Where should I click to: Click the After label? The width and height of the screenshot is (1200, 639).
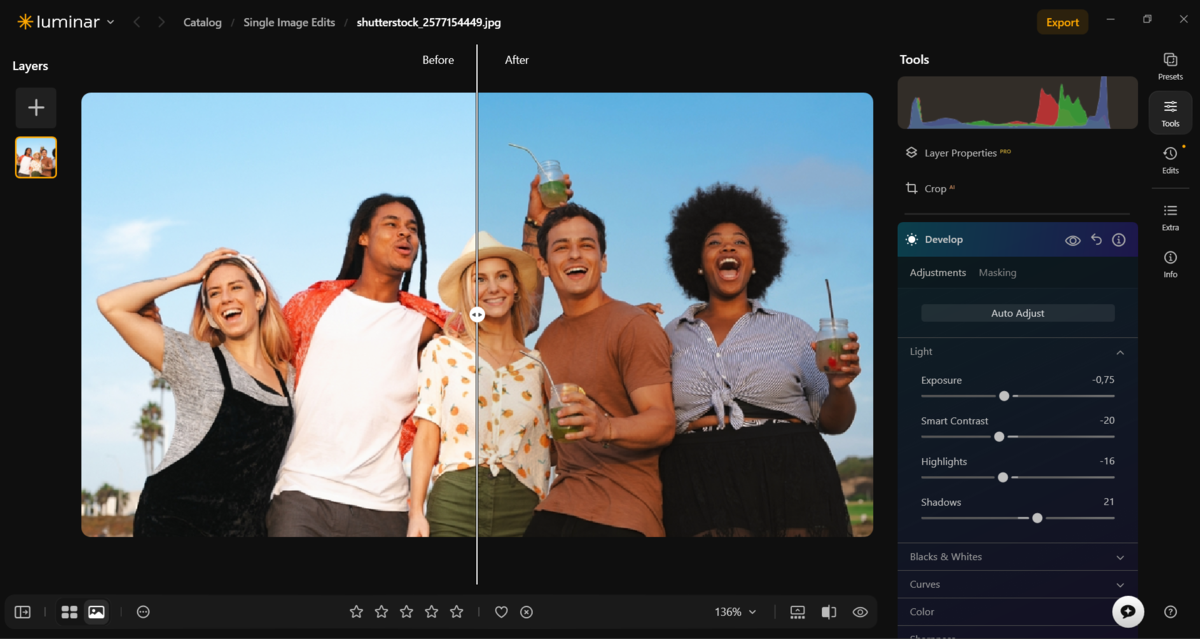[x=517, y=60]
